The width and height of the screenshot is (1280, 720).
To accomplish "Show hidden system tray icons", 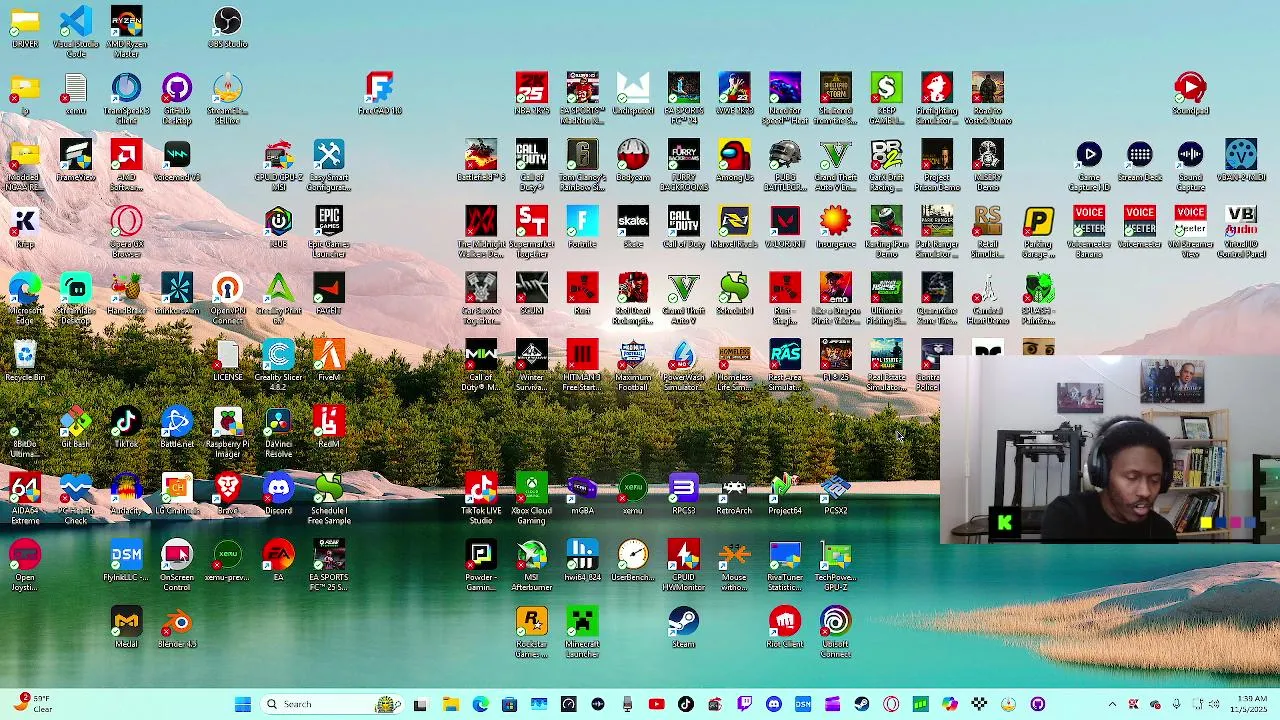I will coord(1112,704).
